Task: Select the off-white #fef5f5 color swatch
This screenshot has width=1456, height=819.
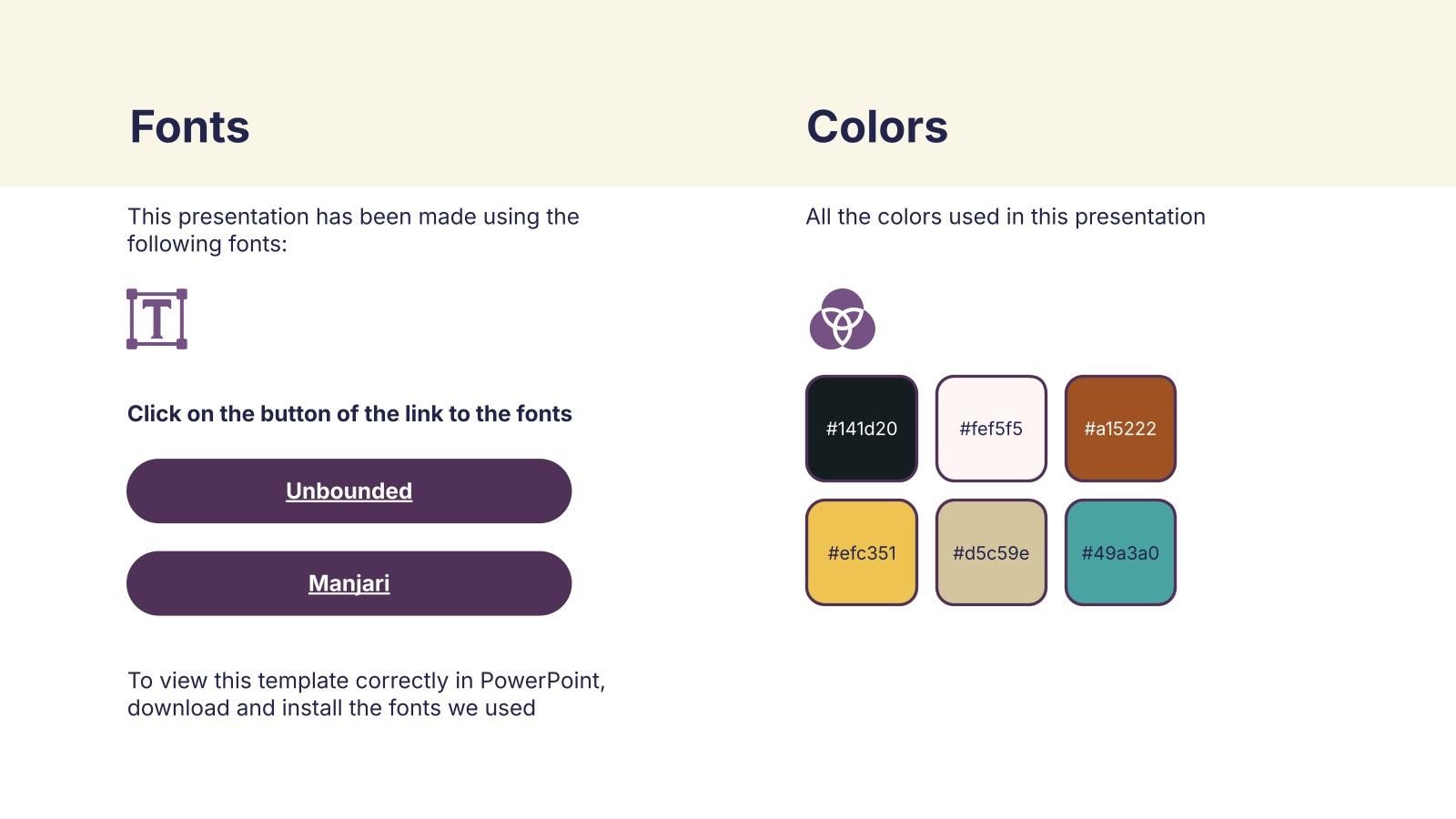Action: point(991,428)
